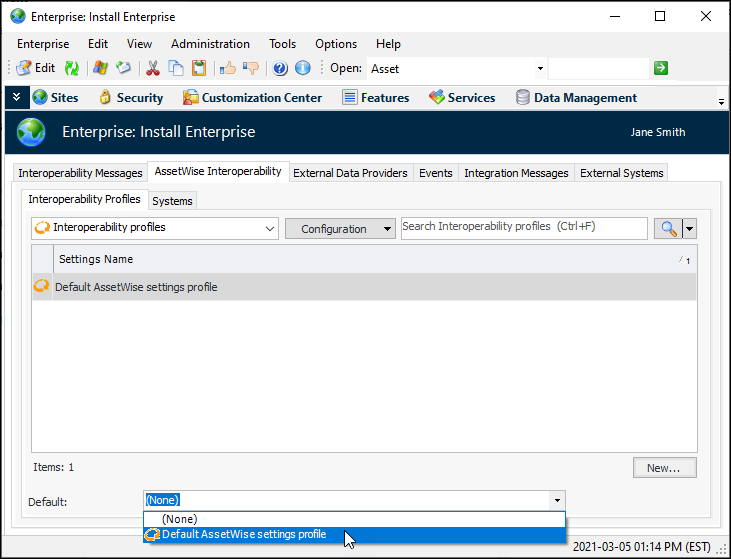Open the Services navigation item
The height and width of the screenshot is (559, 731).
(x=462, y=97)
